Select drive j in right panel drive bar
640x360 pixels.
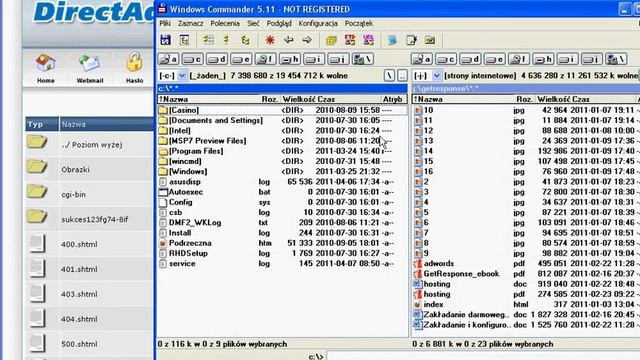click(591, 59)
